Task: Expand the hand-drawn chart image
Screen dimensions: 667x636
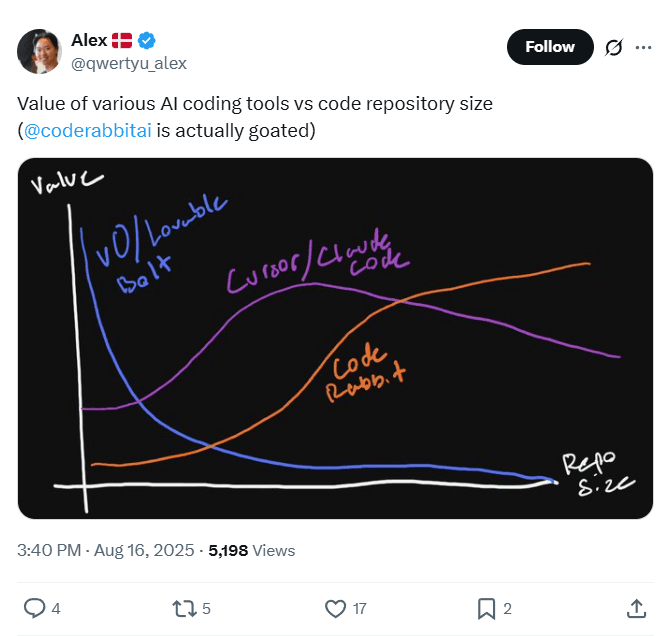Action: pyautogui.click(x=335, y=338)
